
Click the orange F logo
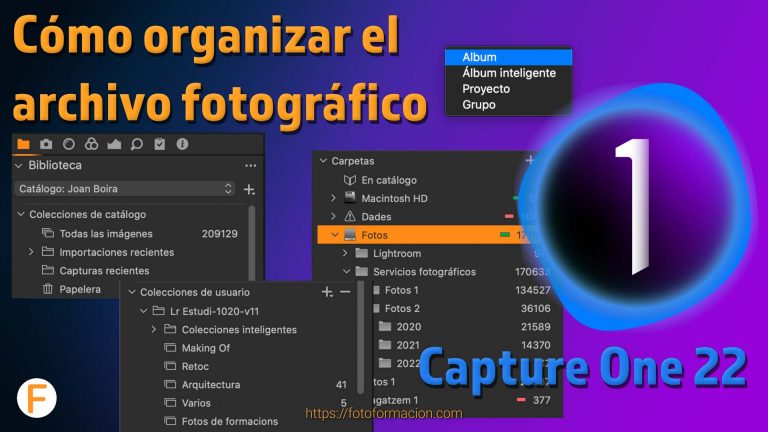coord(37,398)
